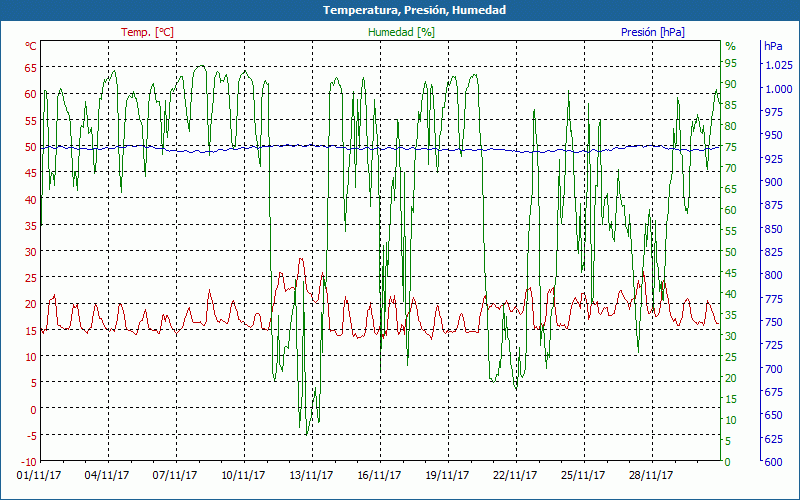The image size is (800, 500).
Task: Click the 775 pressure axis value
Action: (x=774, y=298)
